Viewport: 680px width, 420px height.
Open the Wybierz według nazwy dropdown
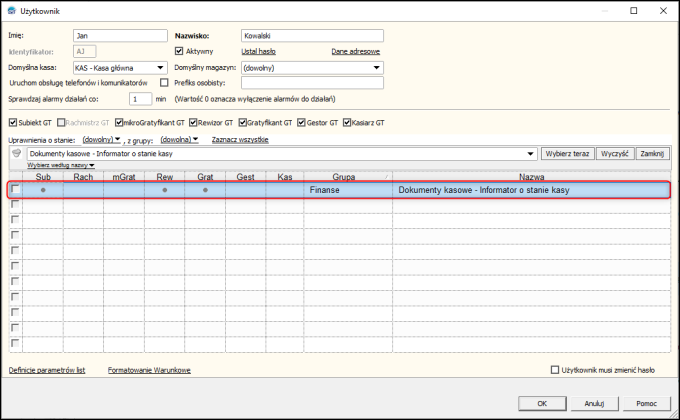pos(61,165)
